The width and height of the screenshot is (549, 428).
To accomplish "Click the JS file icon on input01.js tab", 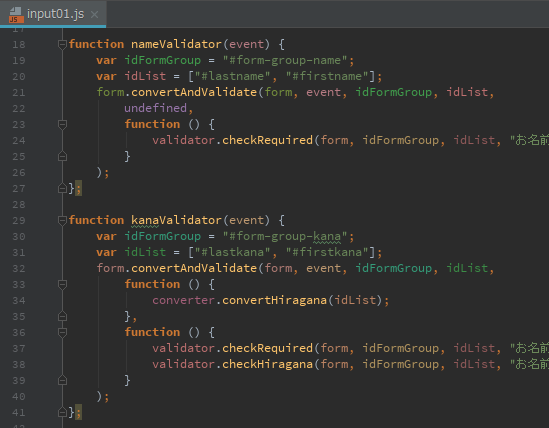I will (x=16, y=15).
